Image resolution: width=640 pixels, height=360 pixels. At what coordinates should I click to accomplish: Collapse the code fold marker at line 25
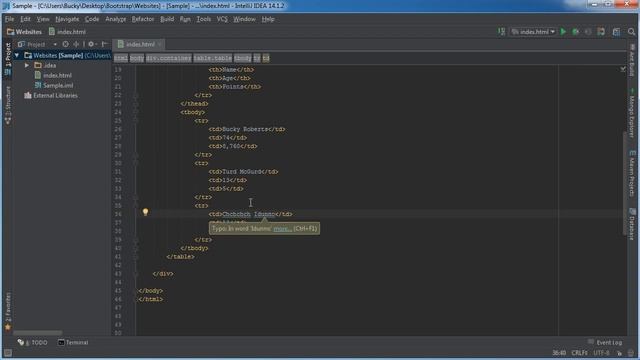[136, 121]
